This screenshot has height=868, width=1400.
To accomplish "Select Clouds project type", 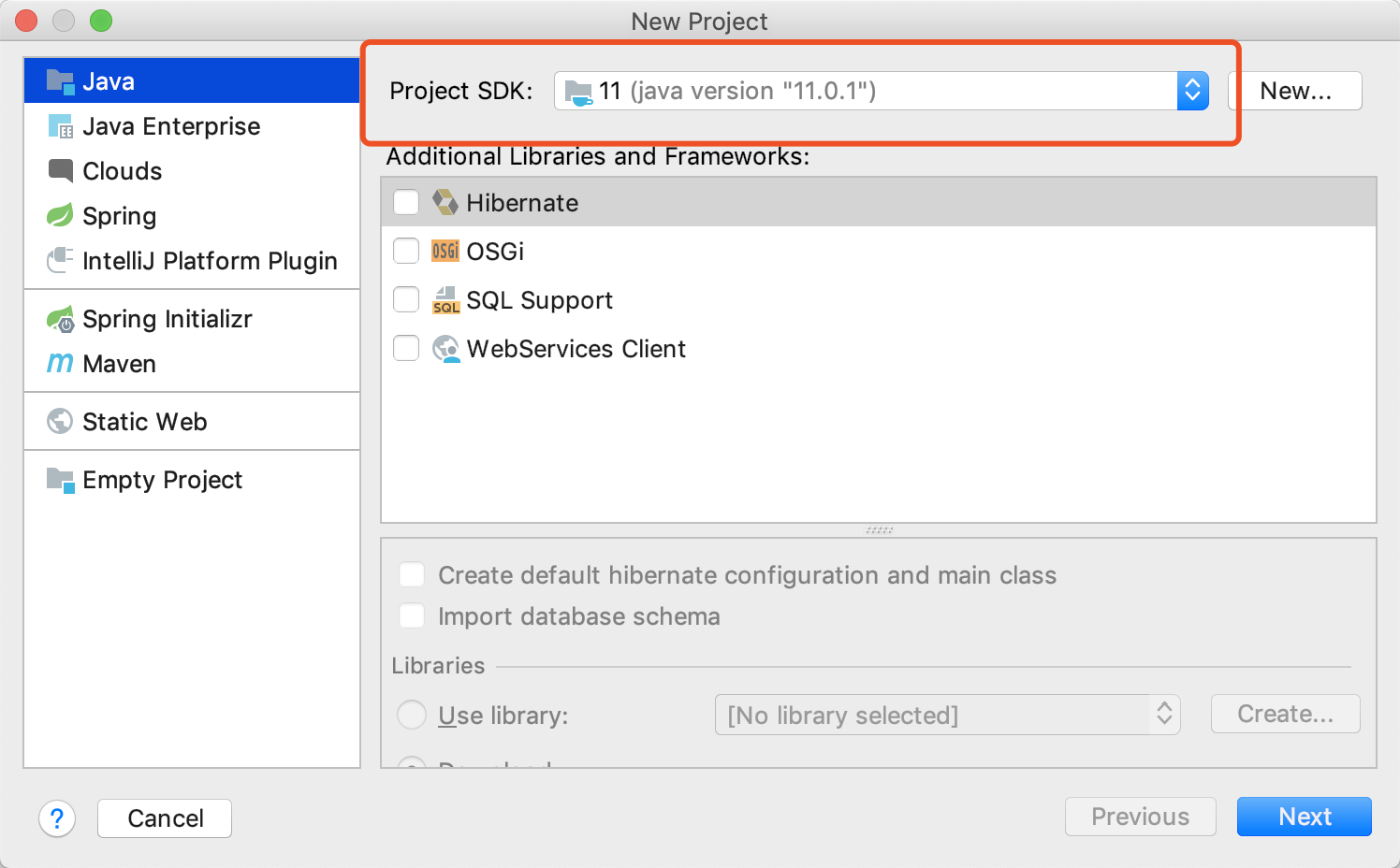I will click(192, 171).
